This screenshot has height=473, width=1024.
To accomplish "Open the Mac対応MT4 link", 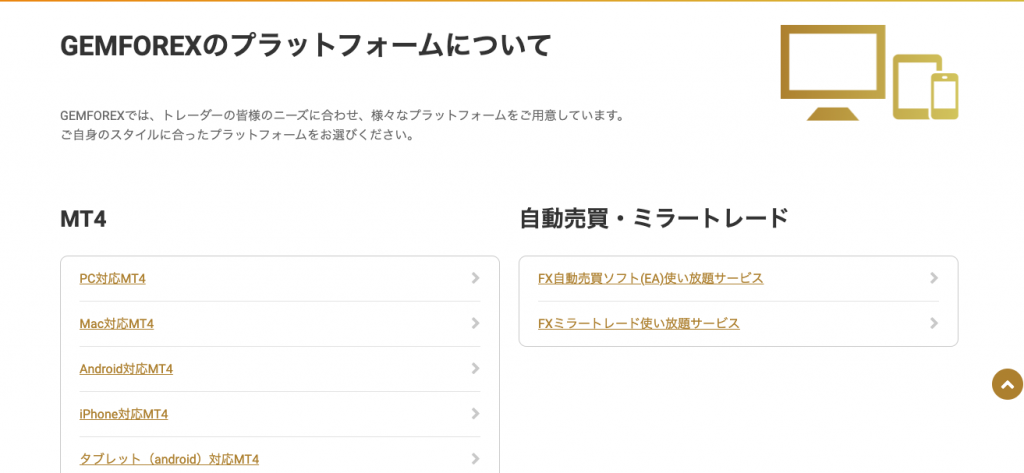I will (116, 324).
